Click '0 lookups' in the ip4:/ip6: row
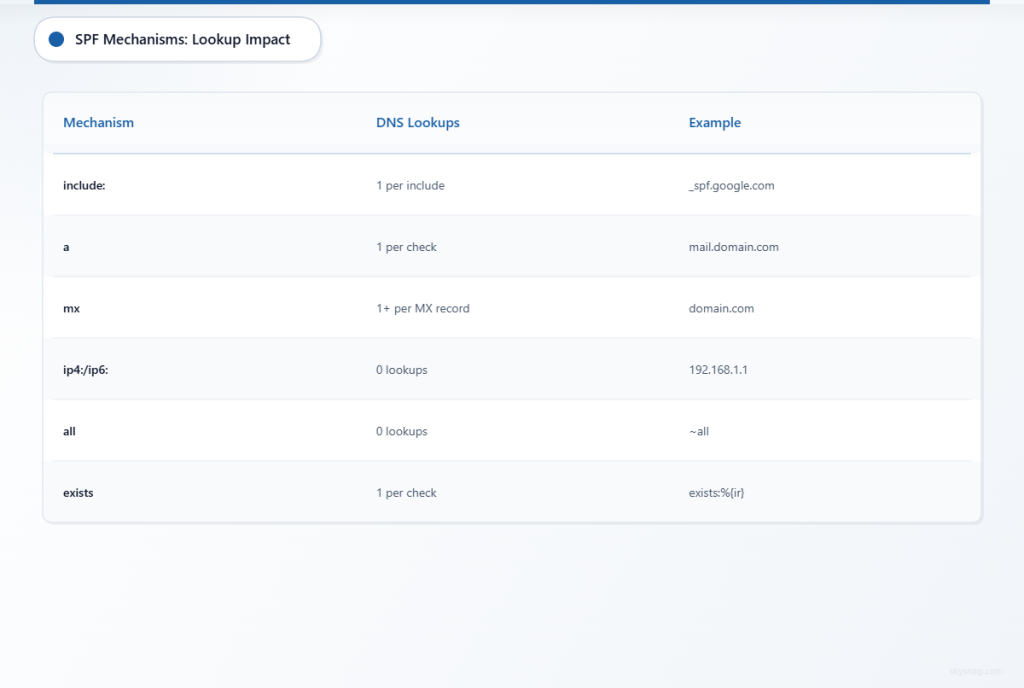The image size is (1024, 688). [x=402, y=369]
